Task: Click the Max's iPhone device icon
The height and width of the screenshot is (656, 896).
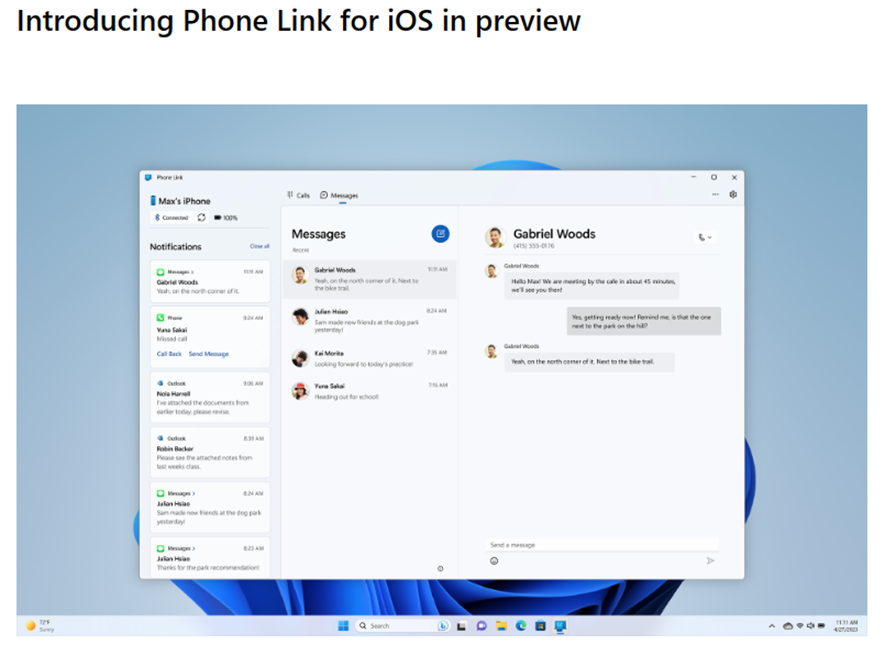Action: pos(153,201)
